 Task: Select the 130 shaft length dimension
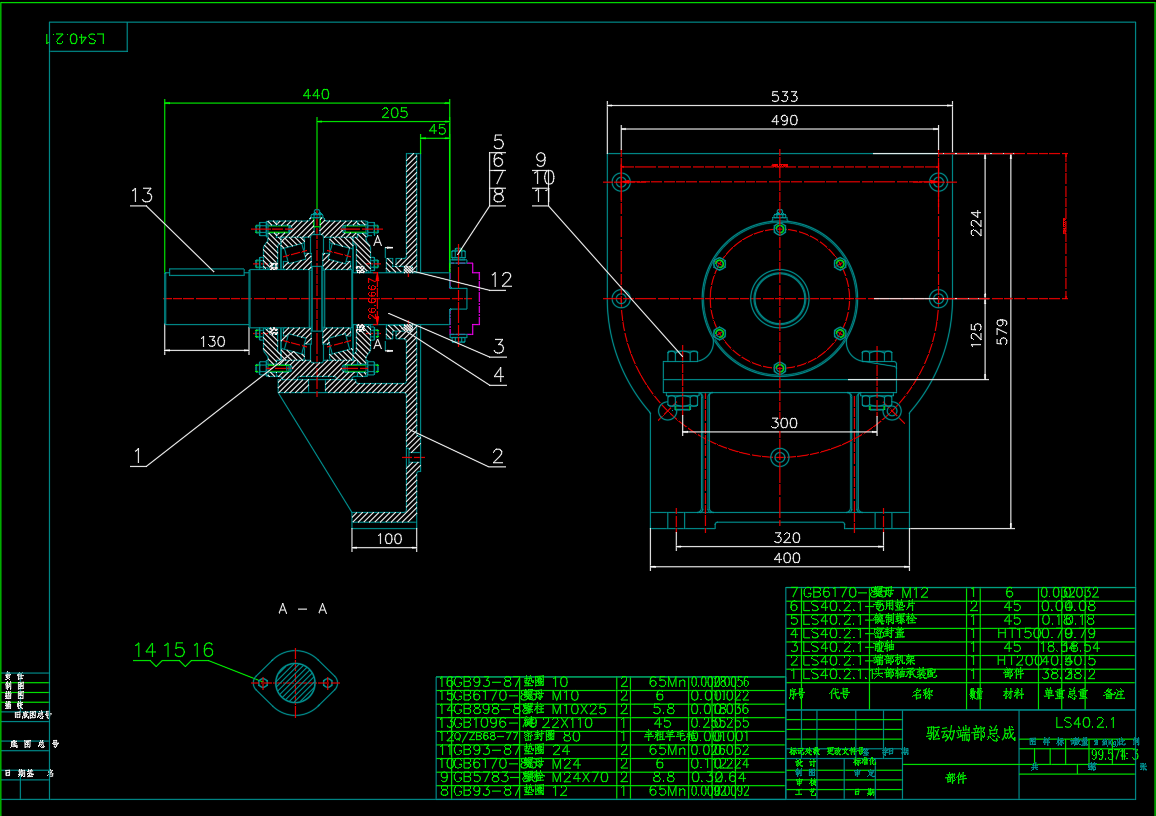click(211, 342)
